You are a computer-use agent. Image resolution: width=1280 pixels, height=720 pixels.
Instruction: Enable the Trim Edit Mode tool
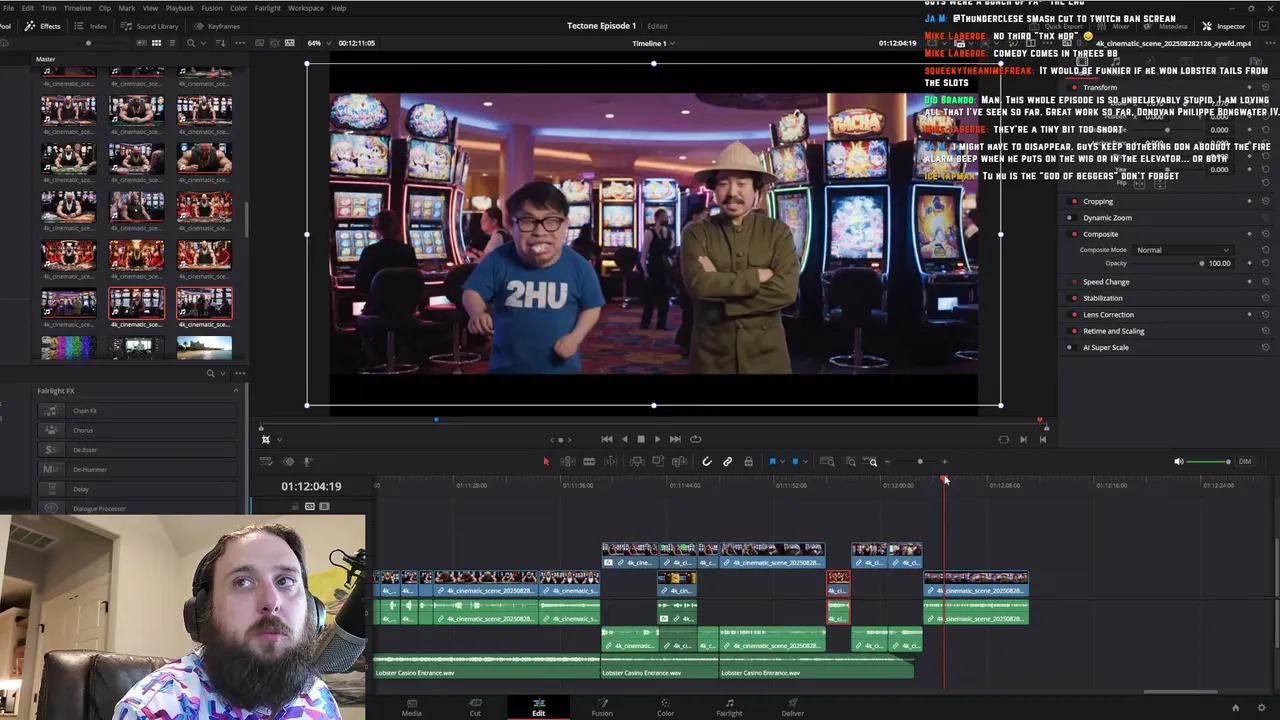coord(568,461)
